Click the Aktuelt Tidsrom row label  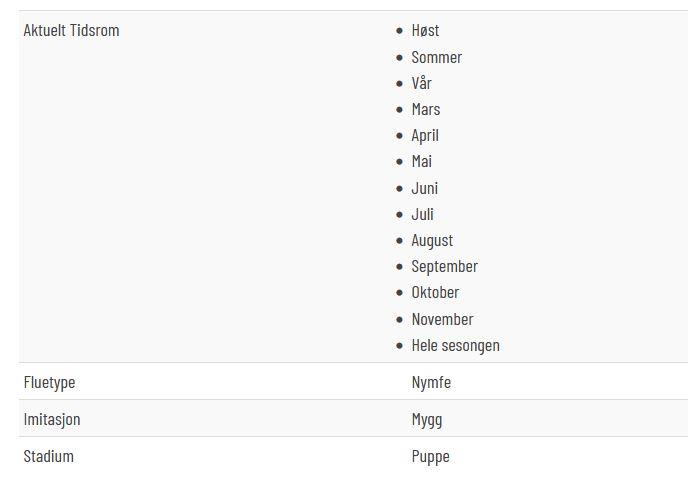[x=72, y=31]
